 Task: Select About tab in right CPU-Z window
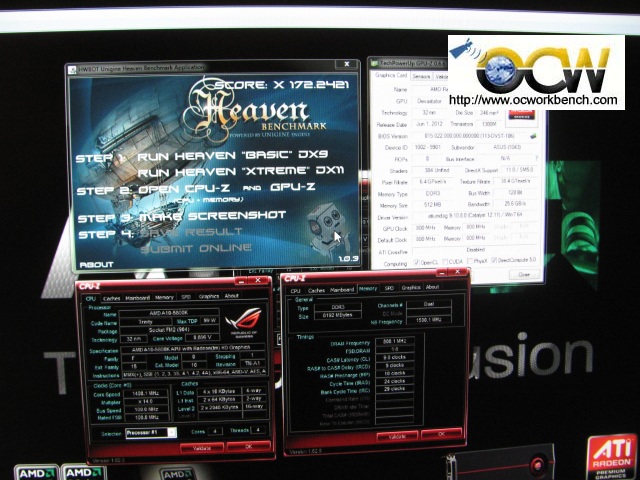432,287
